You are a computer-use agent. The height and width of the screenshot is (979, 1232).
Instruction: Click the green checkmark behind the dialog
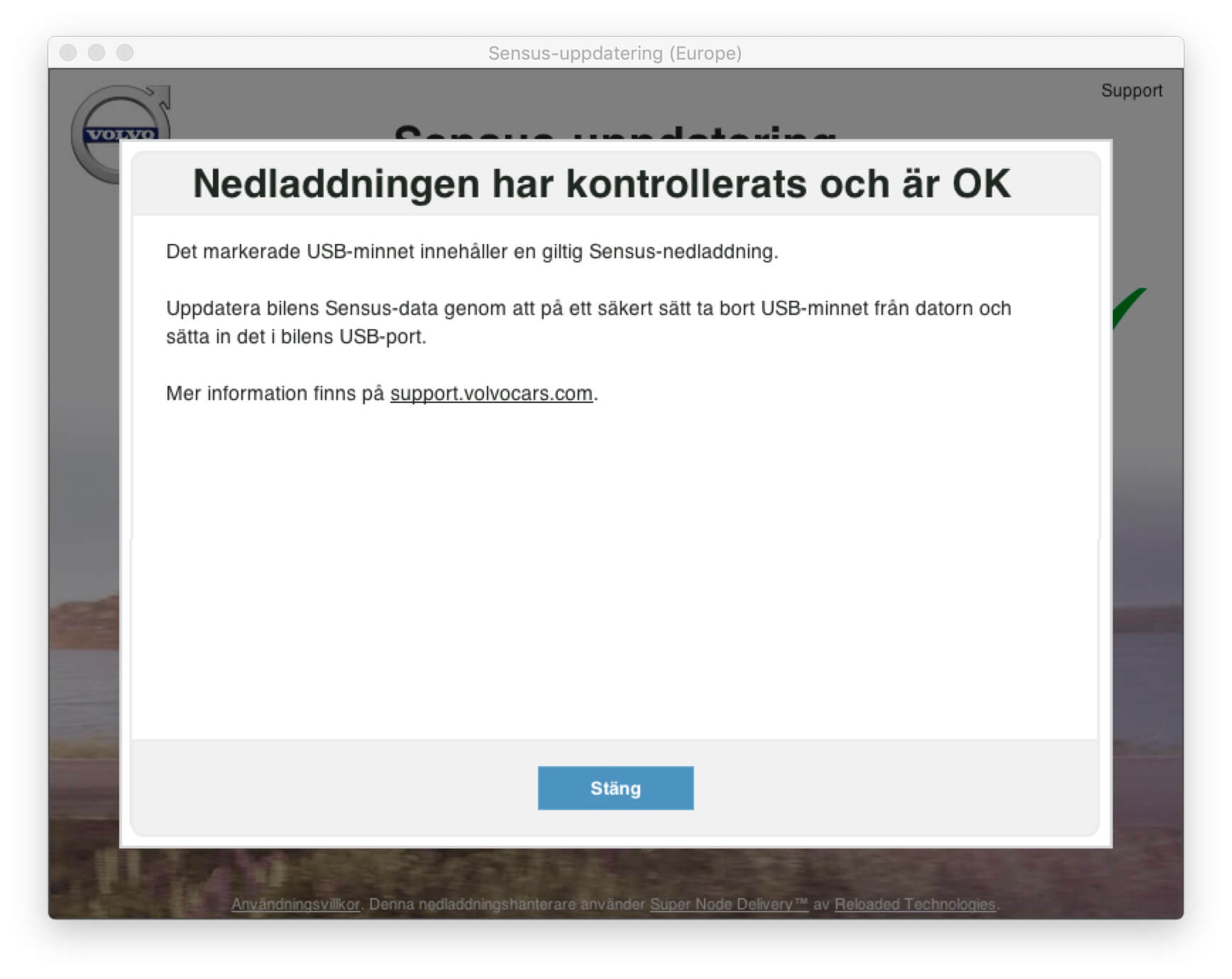[1128, 308]
